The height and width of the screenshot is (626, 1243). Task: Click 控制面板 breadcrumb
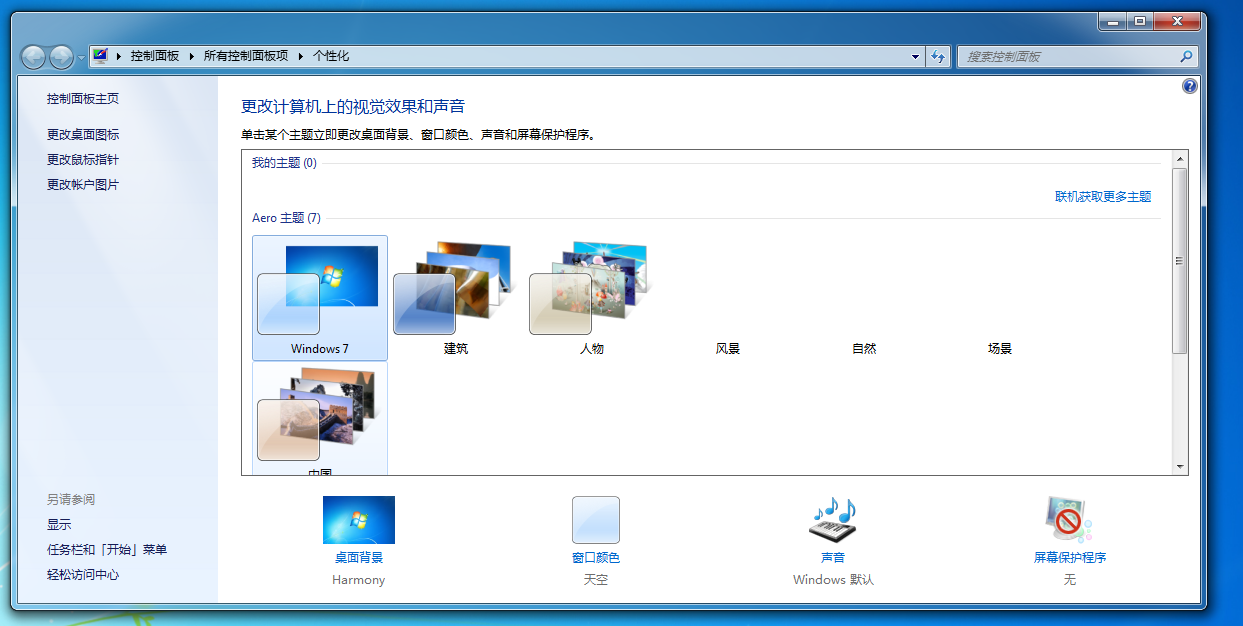point(155,57)
